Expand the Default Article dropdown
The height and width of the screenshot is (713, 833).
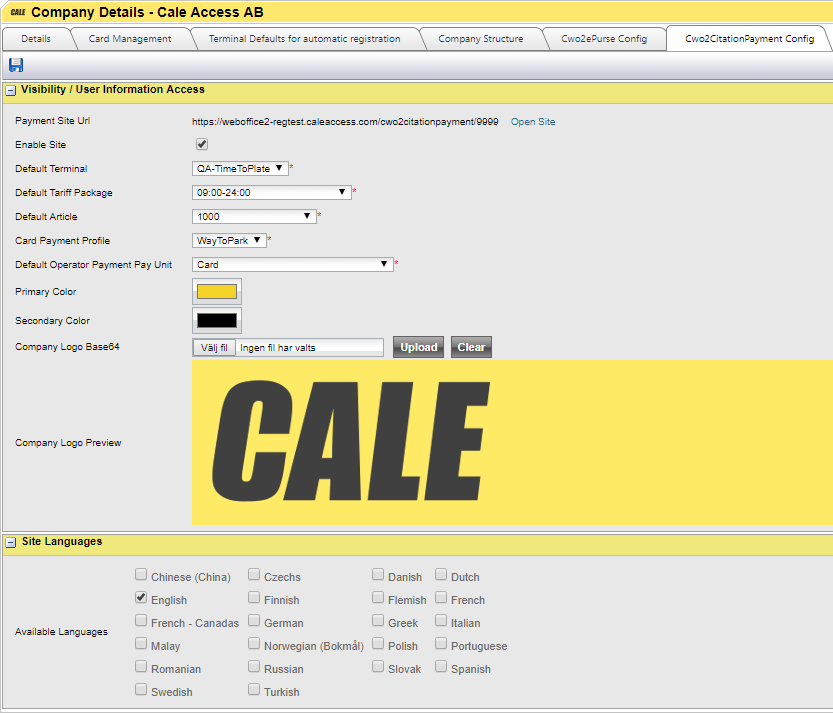[254, 216]
